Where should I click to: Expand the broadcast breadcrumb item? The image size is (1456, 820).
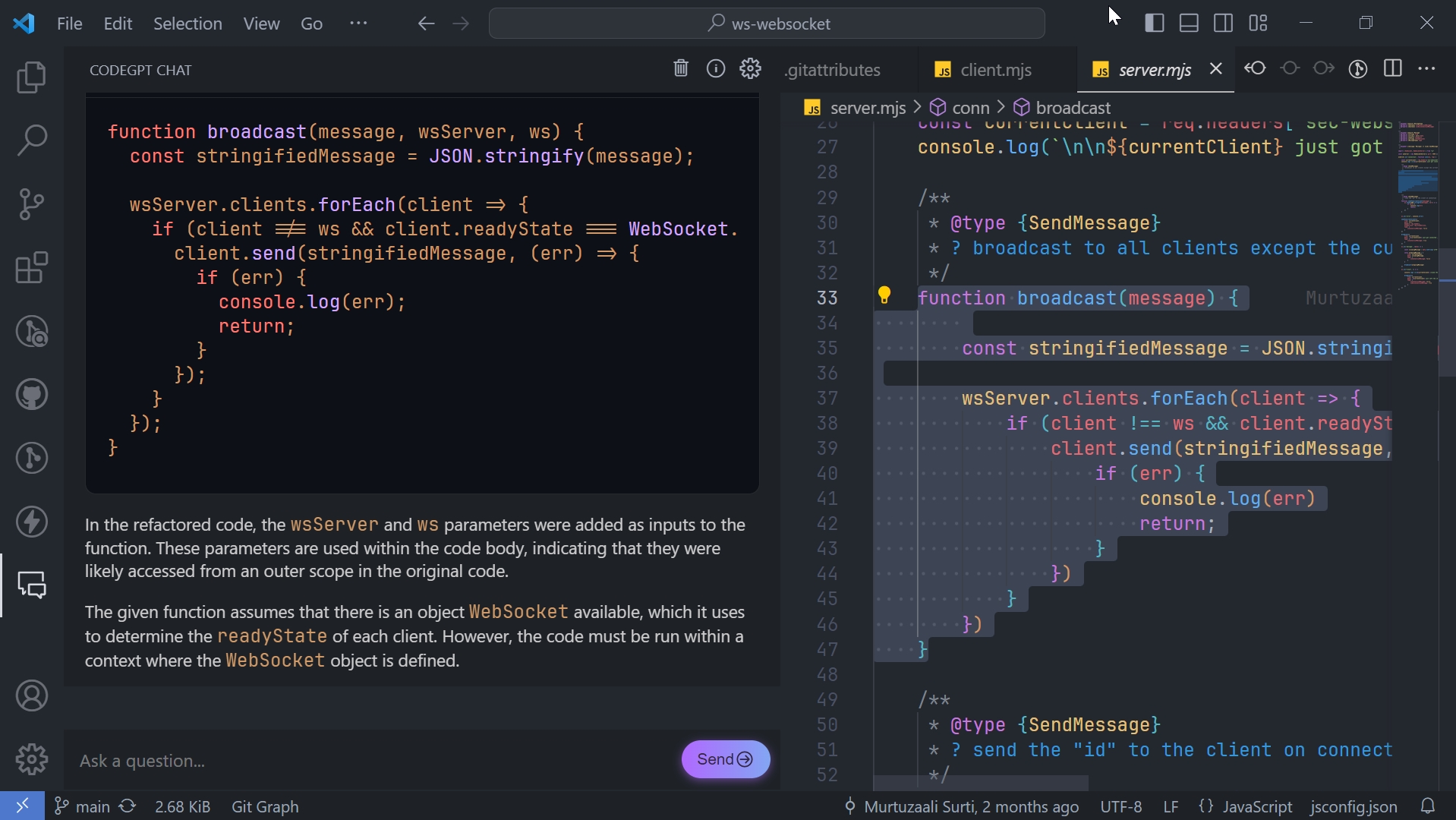click(x=1072, y=107)
